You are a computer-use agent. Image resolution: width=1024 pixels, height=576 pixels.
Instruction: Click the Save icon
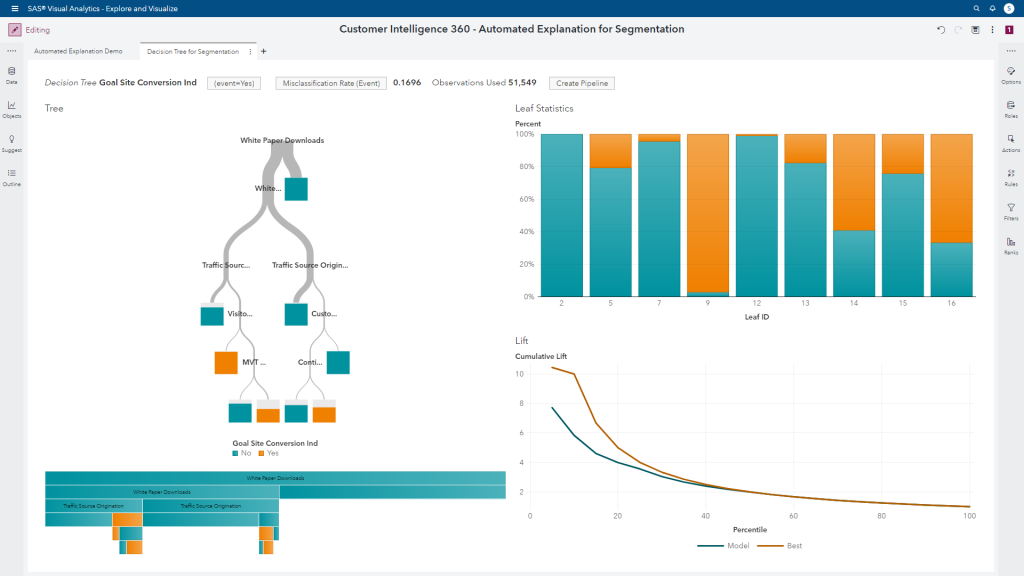tap(975, 29)
